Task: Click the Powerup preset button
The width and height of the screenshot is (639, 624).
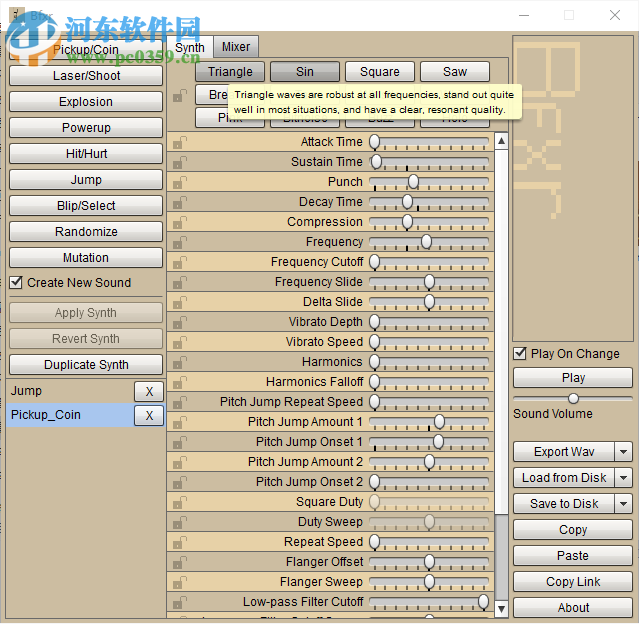Action: coord(86,128)
